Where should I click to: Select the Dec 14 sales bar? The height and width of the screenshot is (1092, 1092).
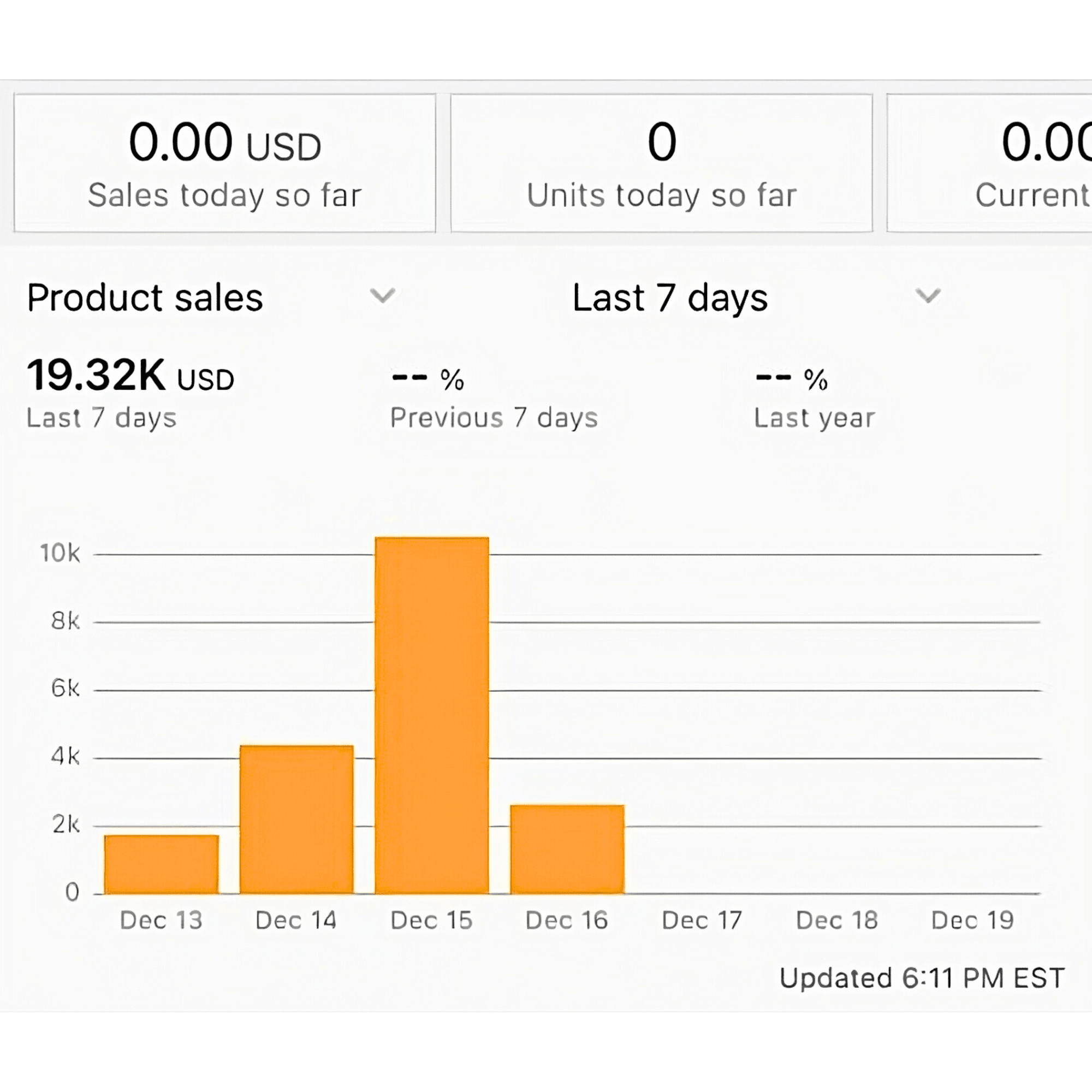point(296,820)
